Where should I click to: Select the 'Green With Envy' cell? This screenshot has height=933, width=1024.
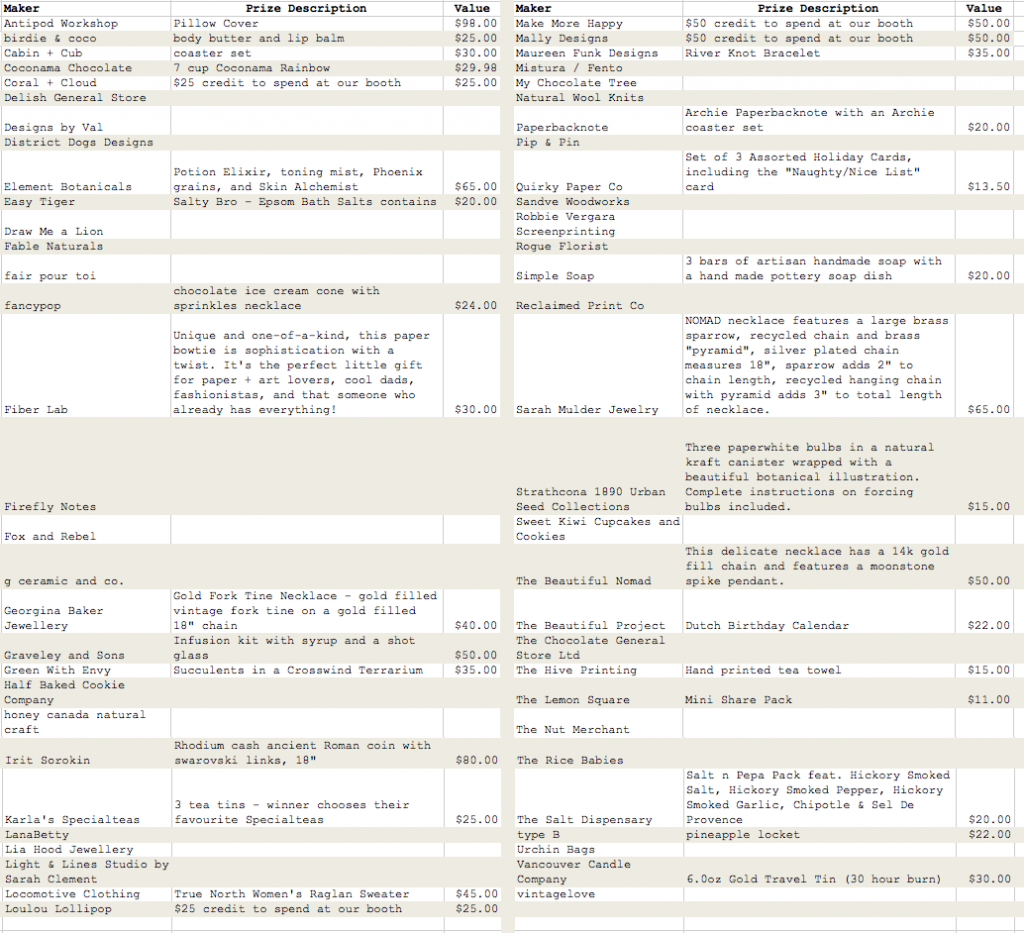pos(86,671)
